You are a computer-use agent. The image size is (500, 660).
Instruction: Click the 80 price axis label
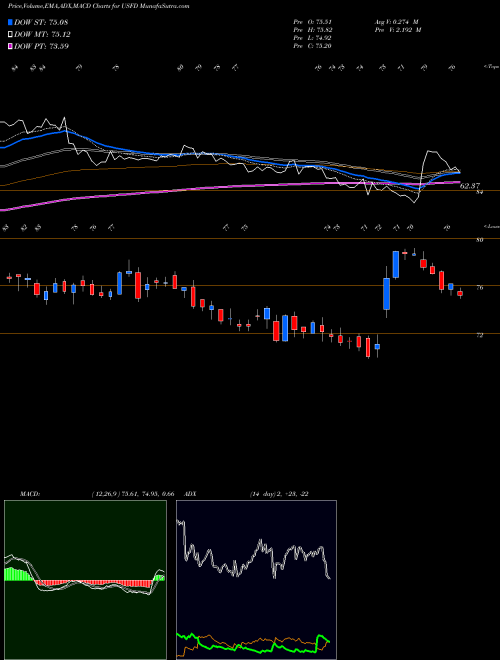click(x=479, y=240)
